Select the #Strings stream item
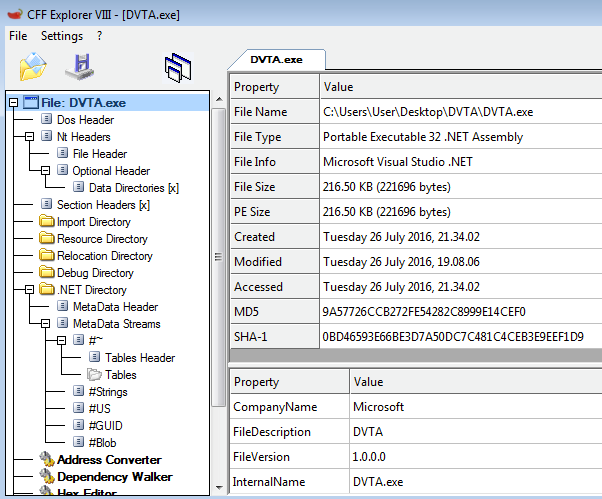Screen dimensions: 602x499 coord(107,392)
